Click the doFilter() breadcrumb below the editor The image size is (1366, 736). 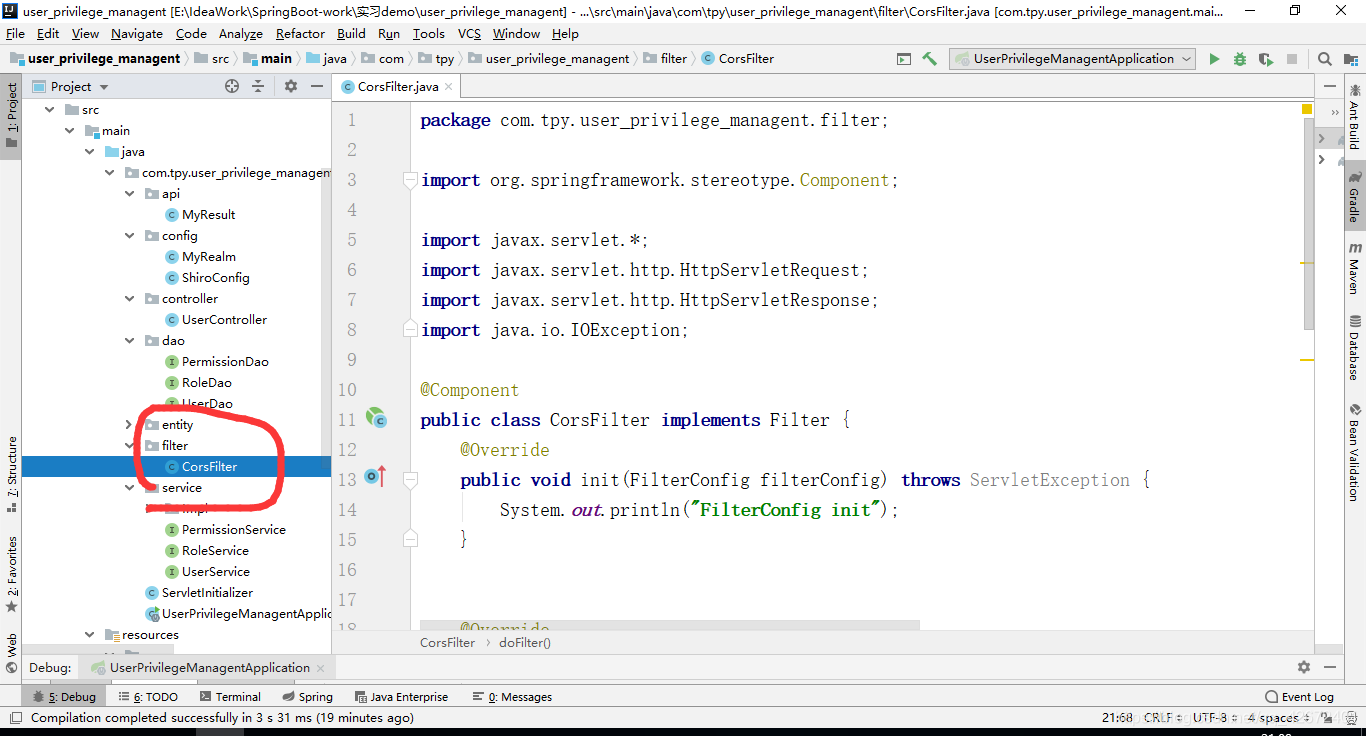click(525, 643)
